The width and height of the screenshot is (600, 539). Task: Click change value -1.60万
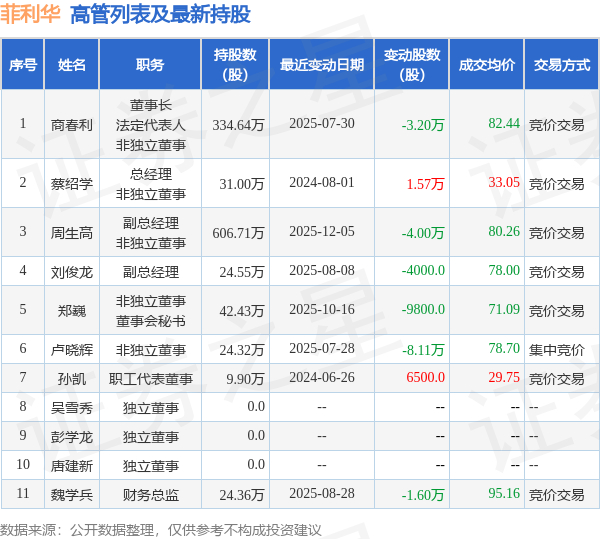(423, 495)
